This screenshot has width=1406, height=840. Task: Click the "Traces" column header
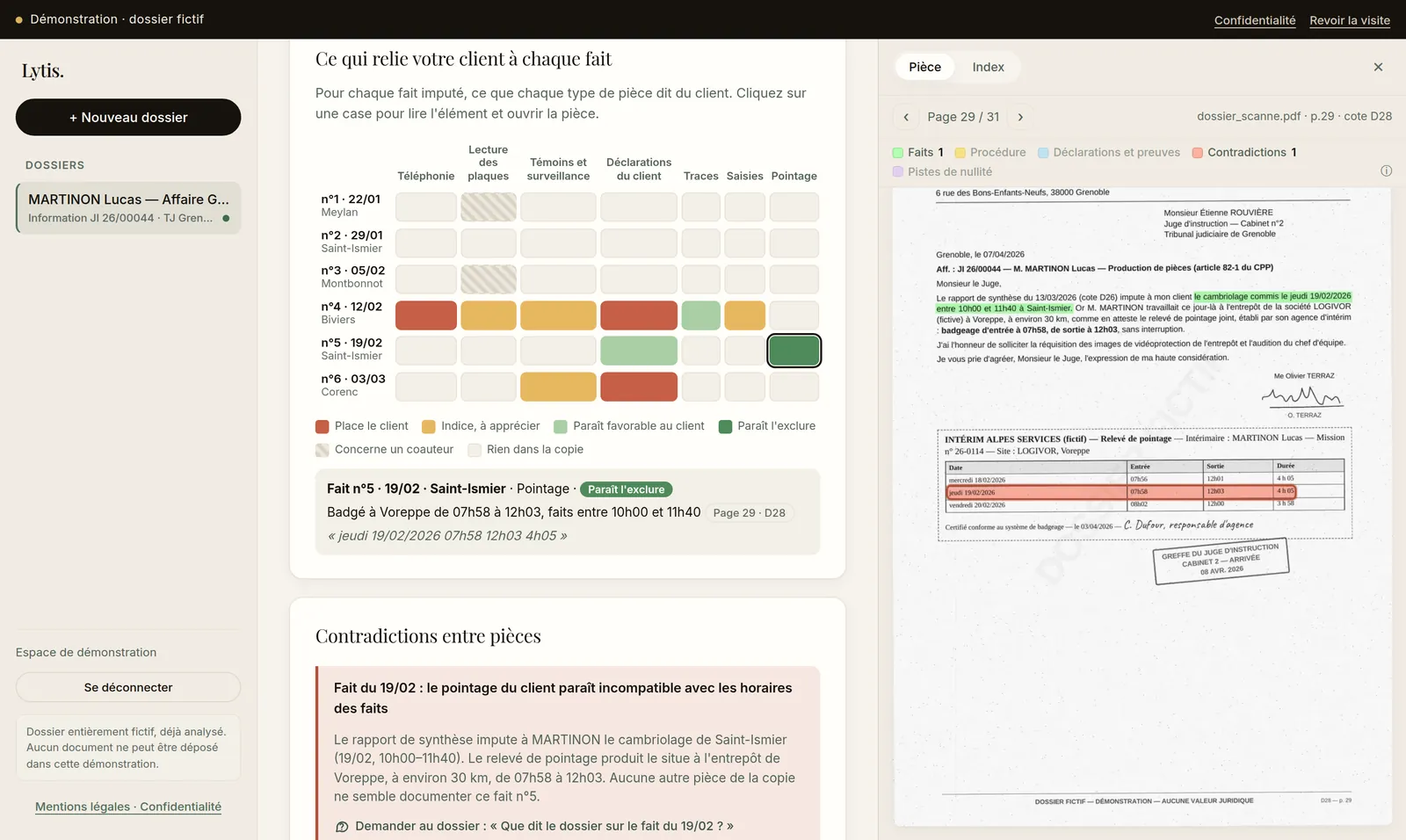coord(701,176)
